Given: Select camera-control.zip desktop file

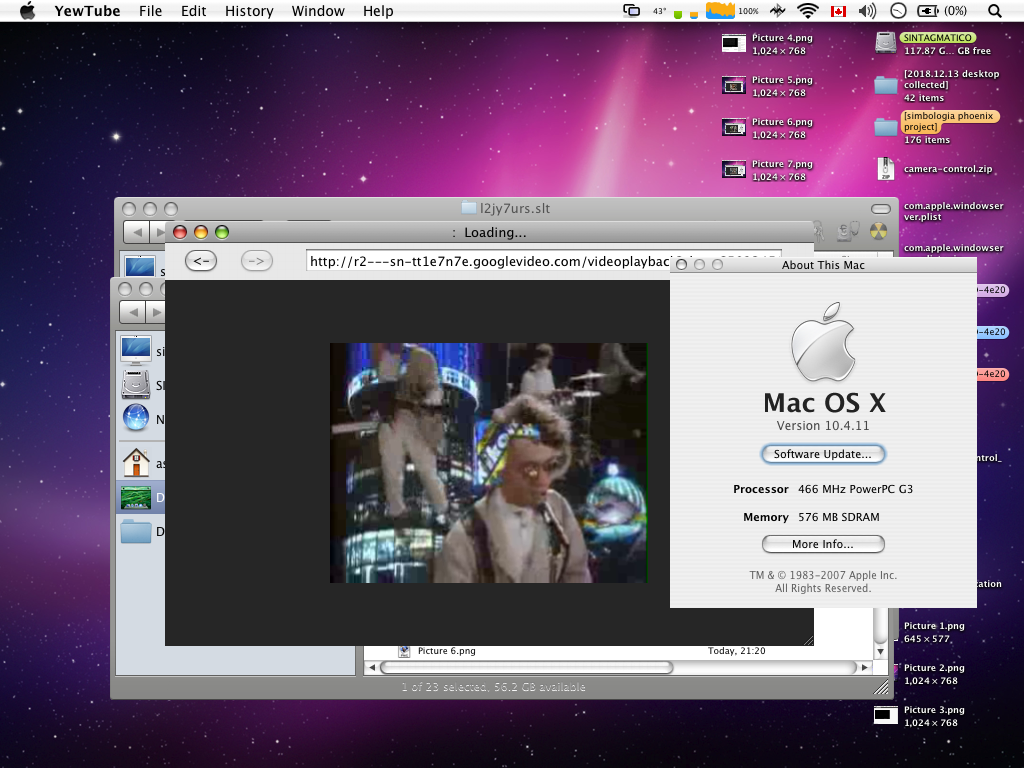Looking at the screenshot, I should [x=886, y=168].
